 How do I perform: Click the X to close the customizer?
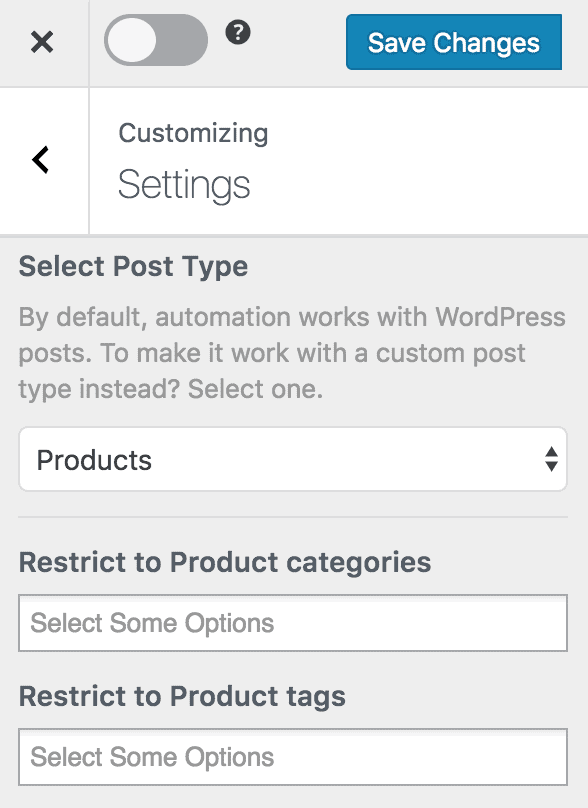(x=43, y=42)
